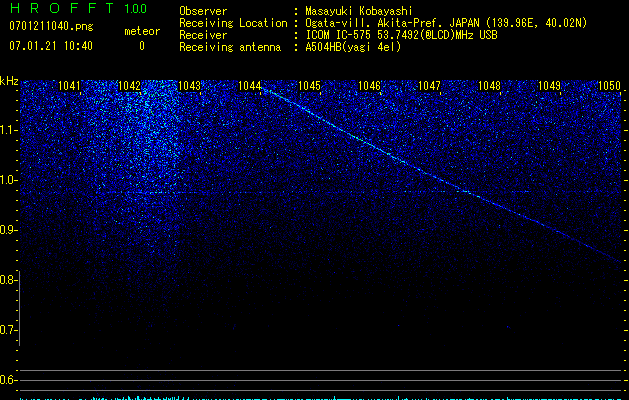Click the Observer label
This screenshot has width=629, height=400.
[x=203, y=11]
